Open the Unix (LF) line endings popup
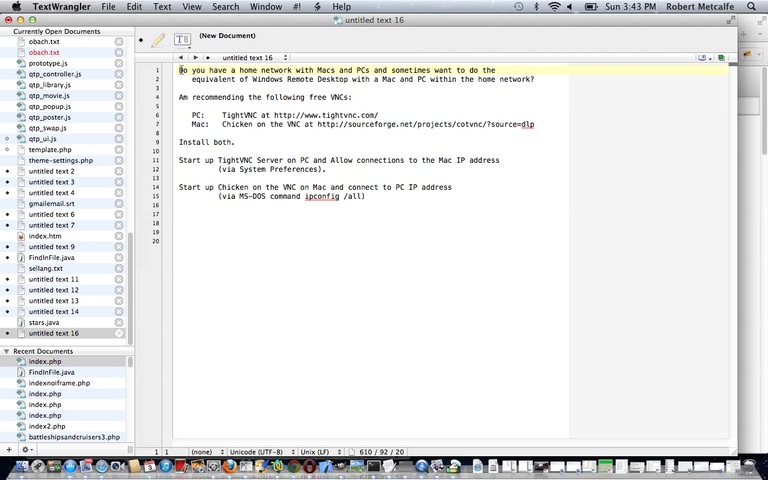Image resolution: width=768 pixels, height=480 pixels. (x=320, y=452)
